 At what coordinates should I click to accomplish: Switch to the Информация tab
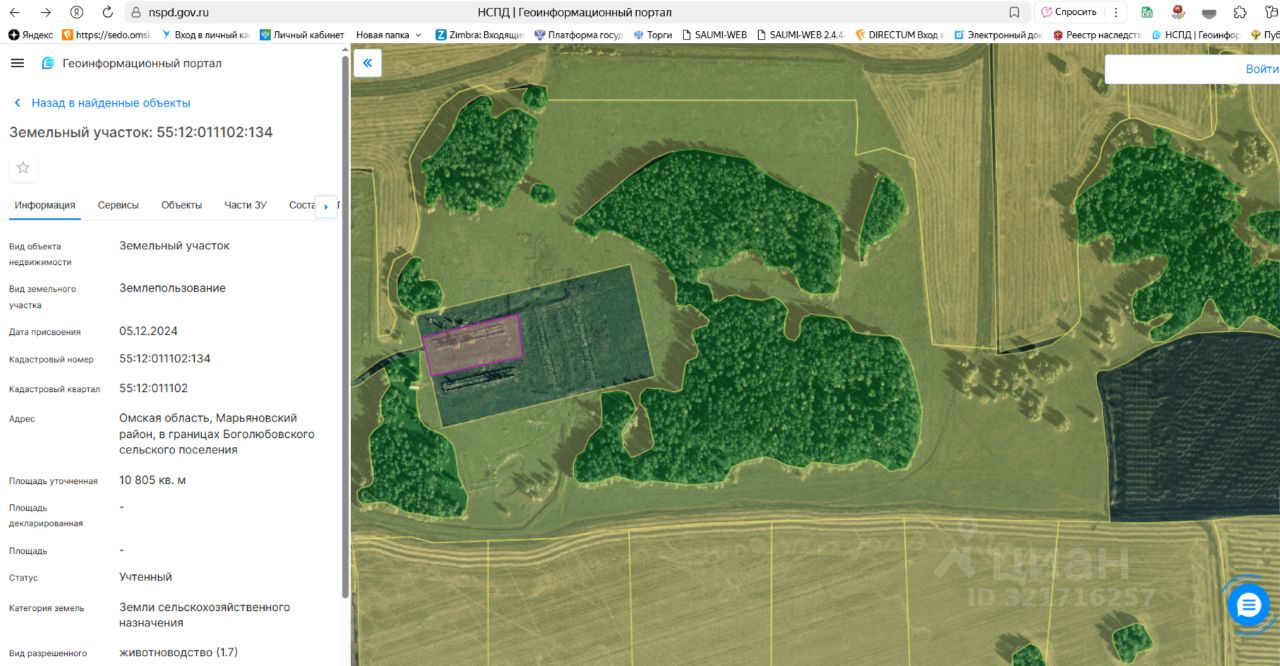click(45, 205)
